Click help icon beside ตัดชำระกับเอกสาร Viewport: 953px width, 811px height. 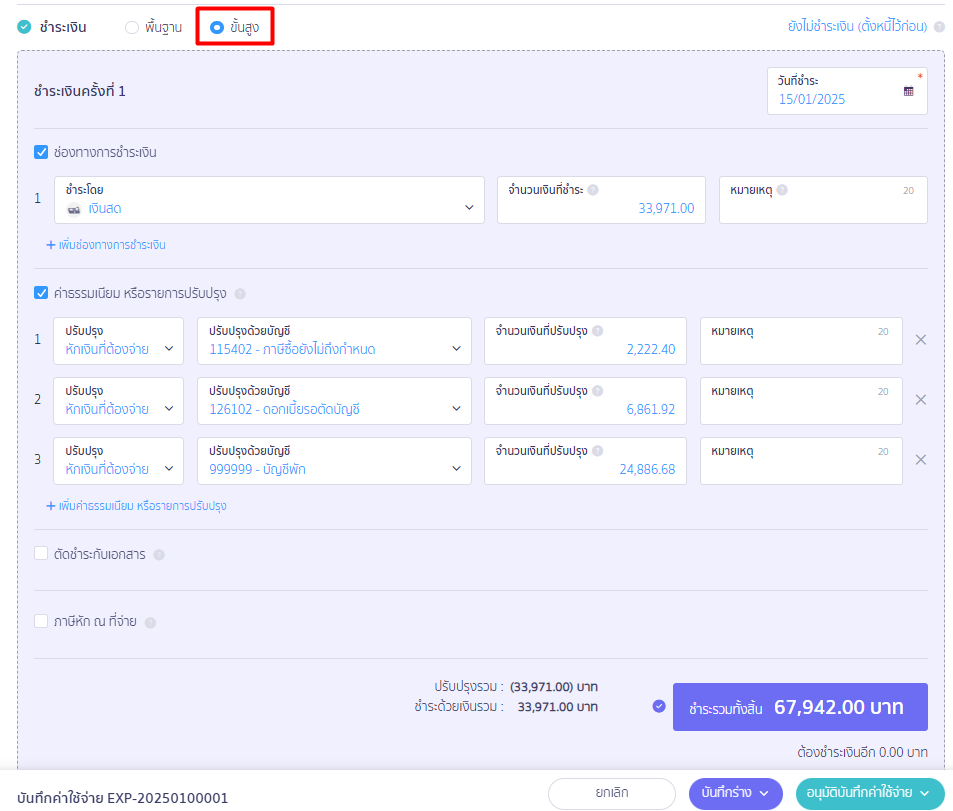pyautogui.click(x=159, y=554)
